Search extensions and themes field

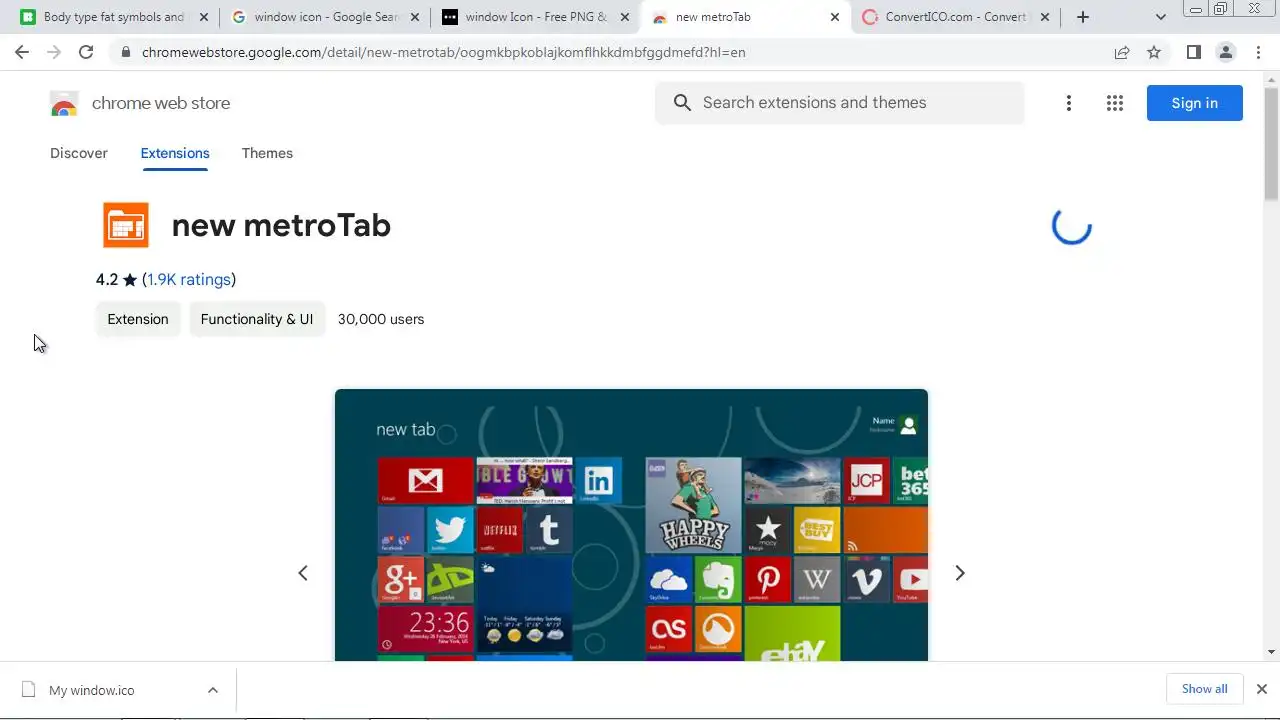pos(840,103)
